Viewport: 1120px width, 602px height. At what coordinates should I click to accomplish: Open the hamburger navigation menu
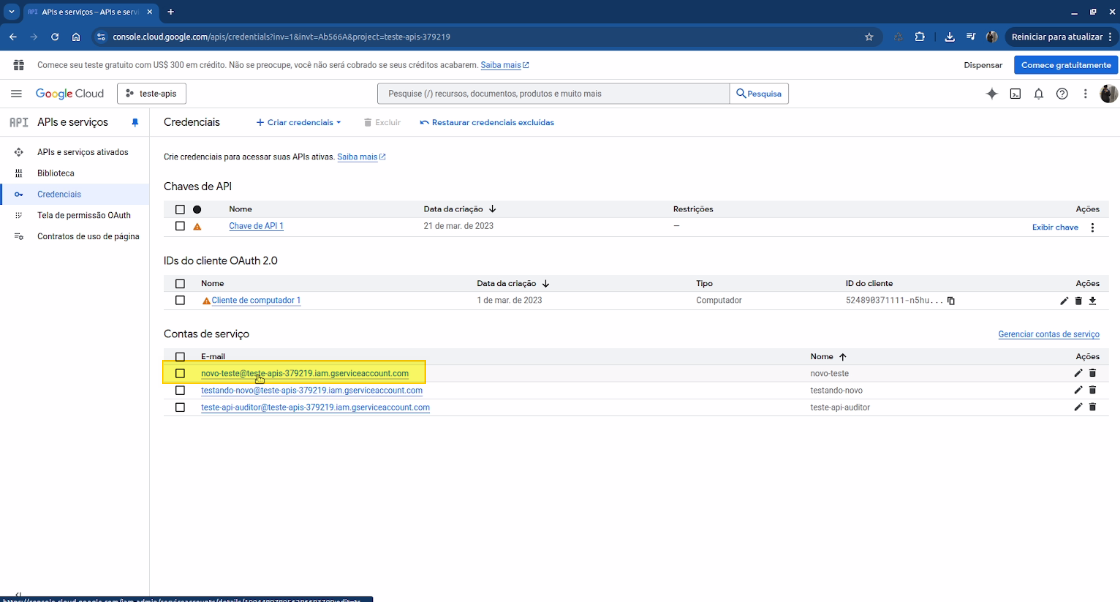(16, 94)
